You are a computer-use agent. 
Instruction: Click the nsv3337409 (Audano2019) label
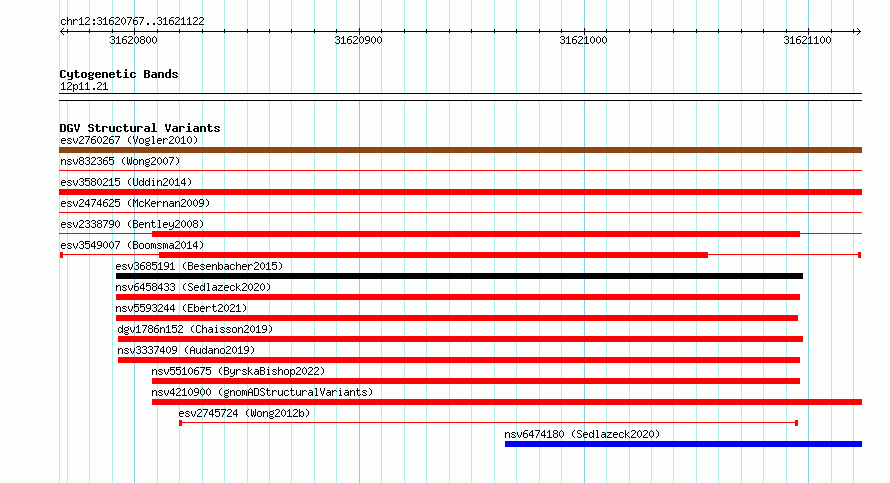pos(186,350)
